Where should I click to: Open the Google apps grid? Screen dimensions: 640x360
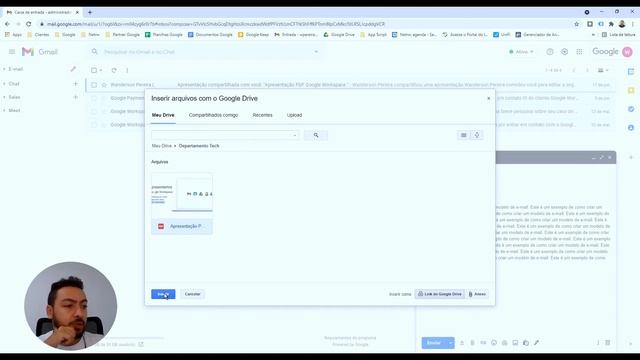pyautogui.click(x=579, y=52)
